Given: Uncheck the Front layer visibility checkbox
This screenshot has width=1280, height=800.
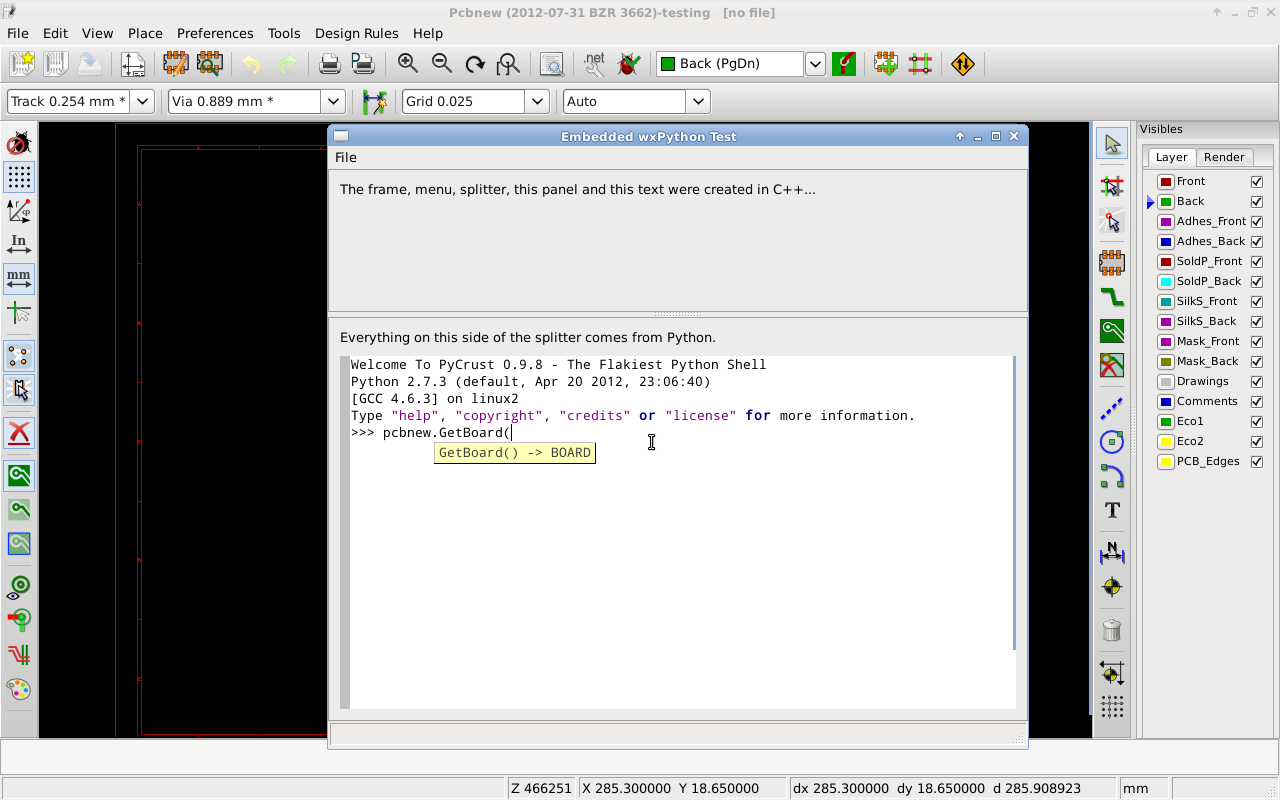Looking at the screenshot, I should click(1257, 182).
